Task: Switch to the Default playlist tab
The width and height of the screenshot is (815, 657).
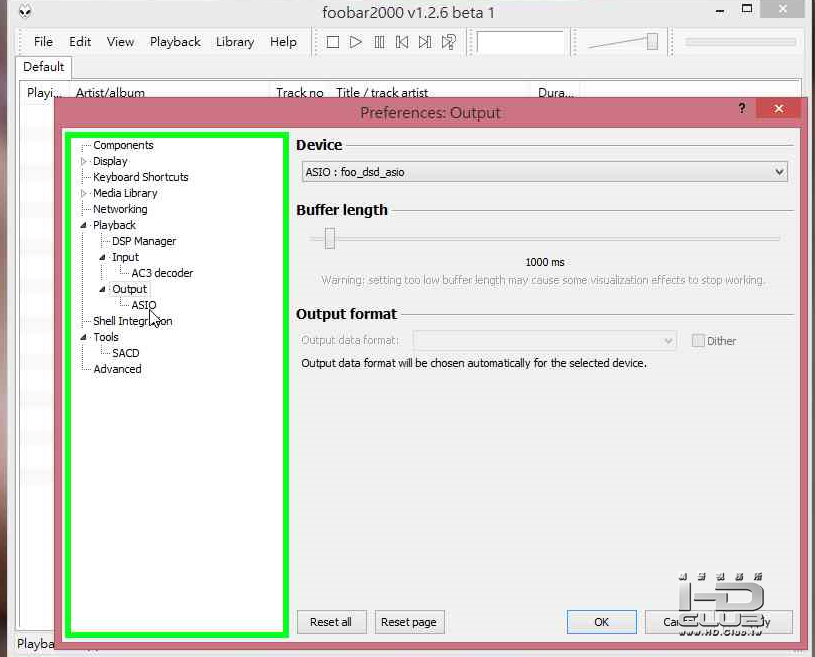Action: point(44,67)
